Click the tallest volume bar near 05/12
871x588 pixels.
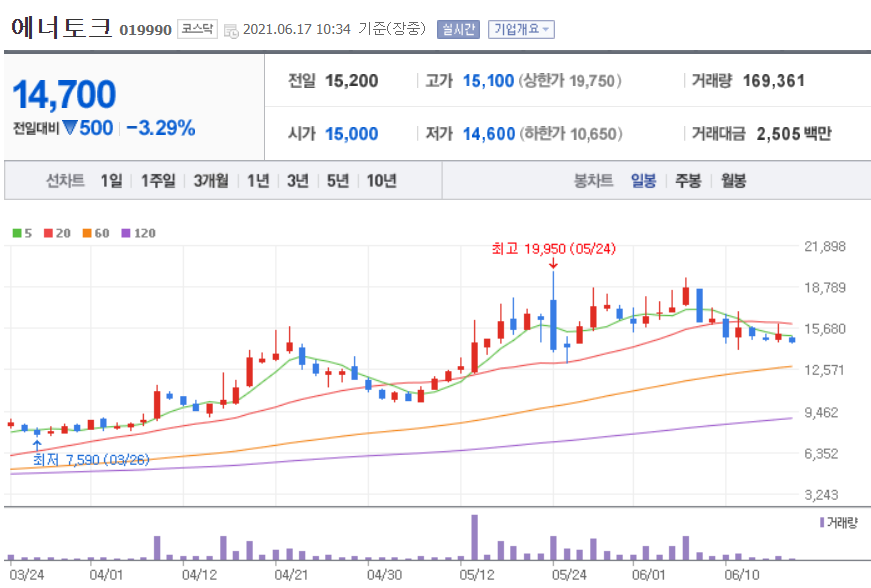pos(474,537)
